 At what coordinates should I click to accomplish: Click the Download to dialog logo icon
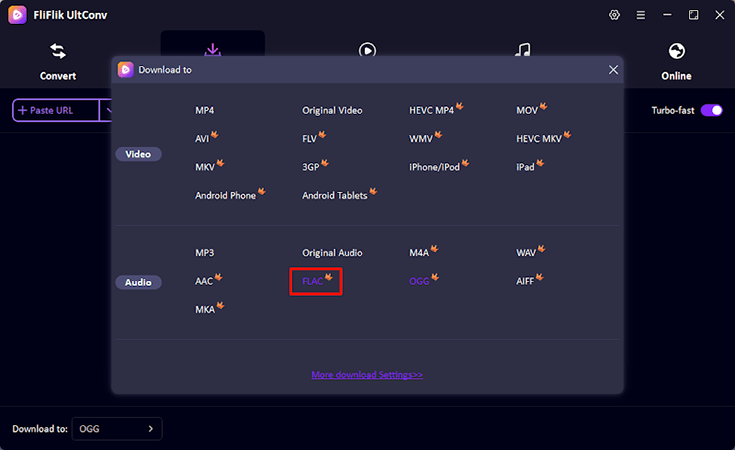(125, 70)
